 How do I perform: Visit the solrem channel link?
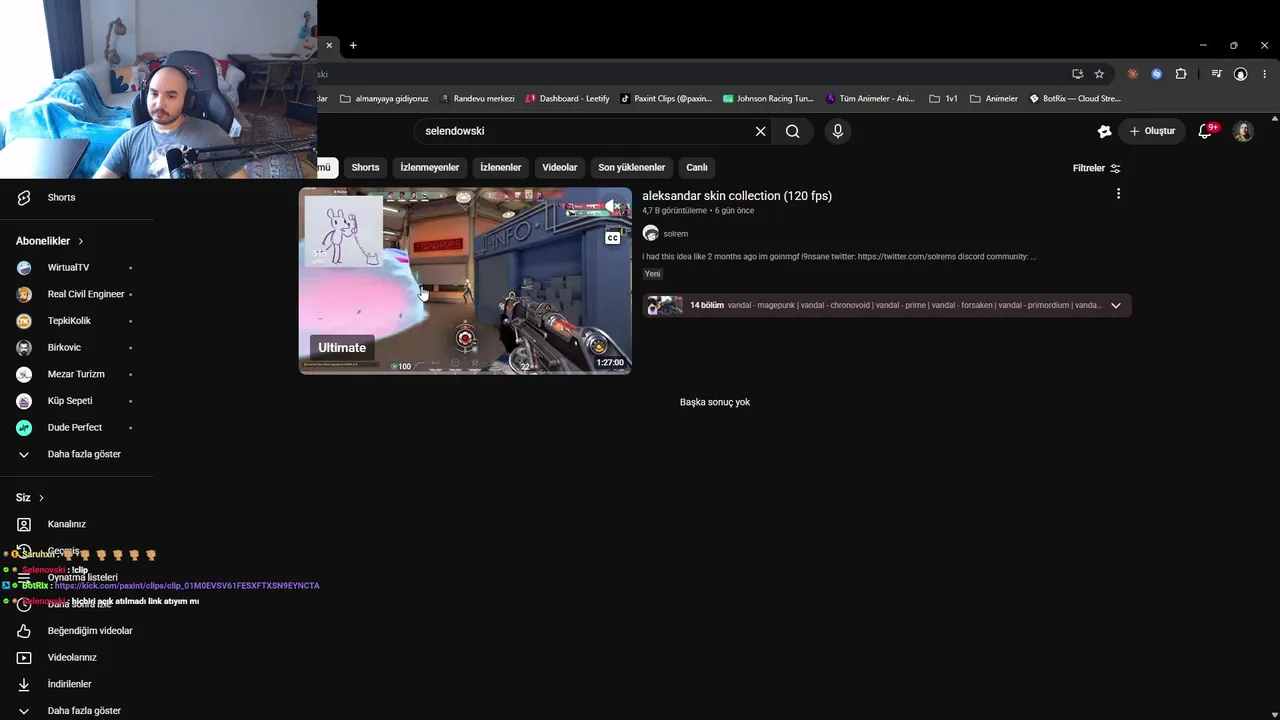676,234
